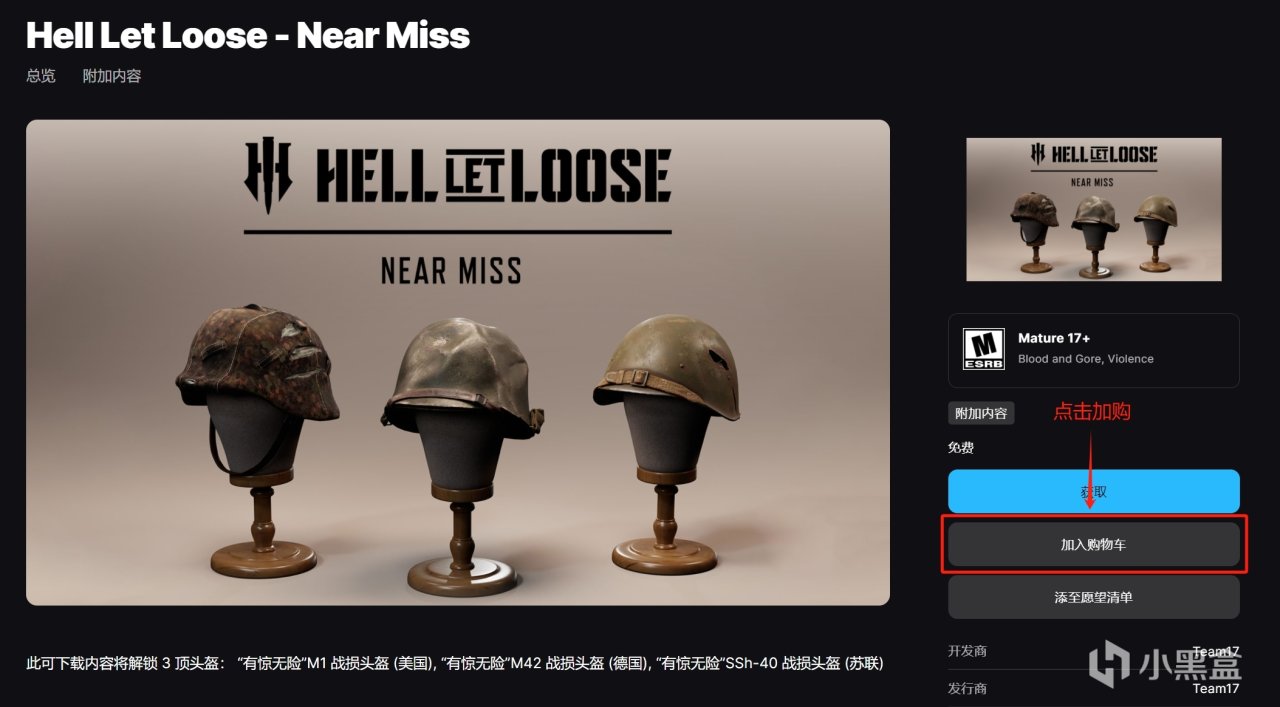Click the Near Miss thumbnail preview on the right
1280x707 pixels.
(1093, 209)
